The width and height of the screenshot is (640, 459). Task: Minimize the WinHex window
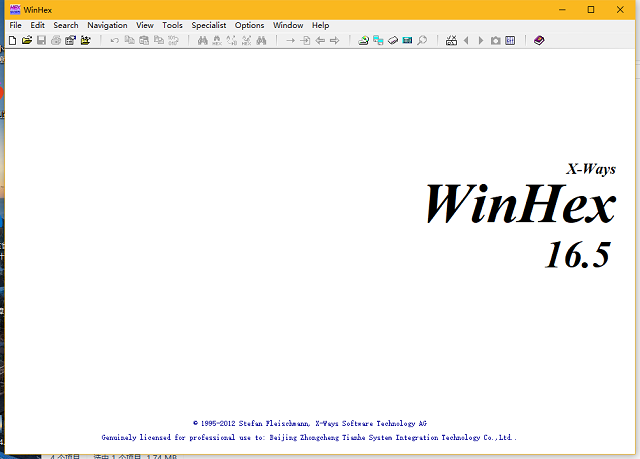click(562, 9)
